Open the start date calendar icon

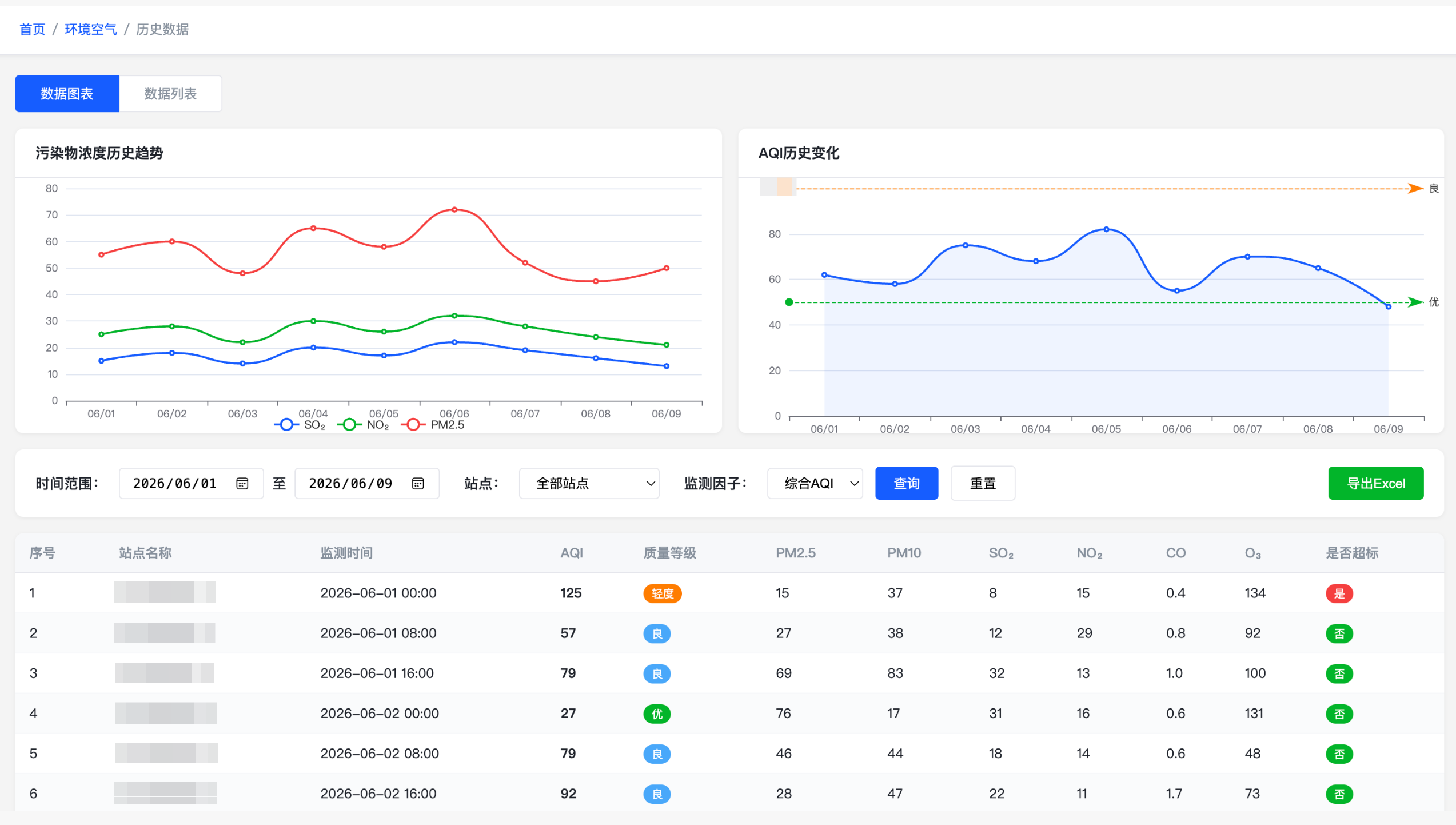242,484
